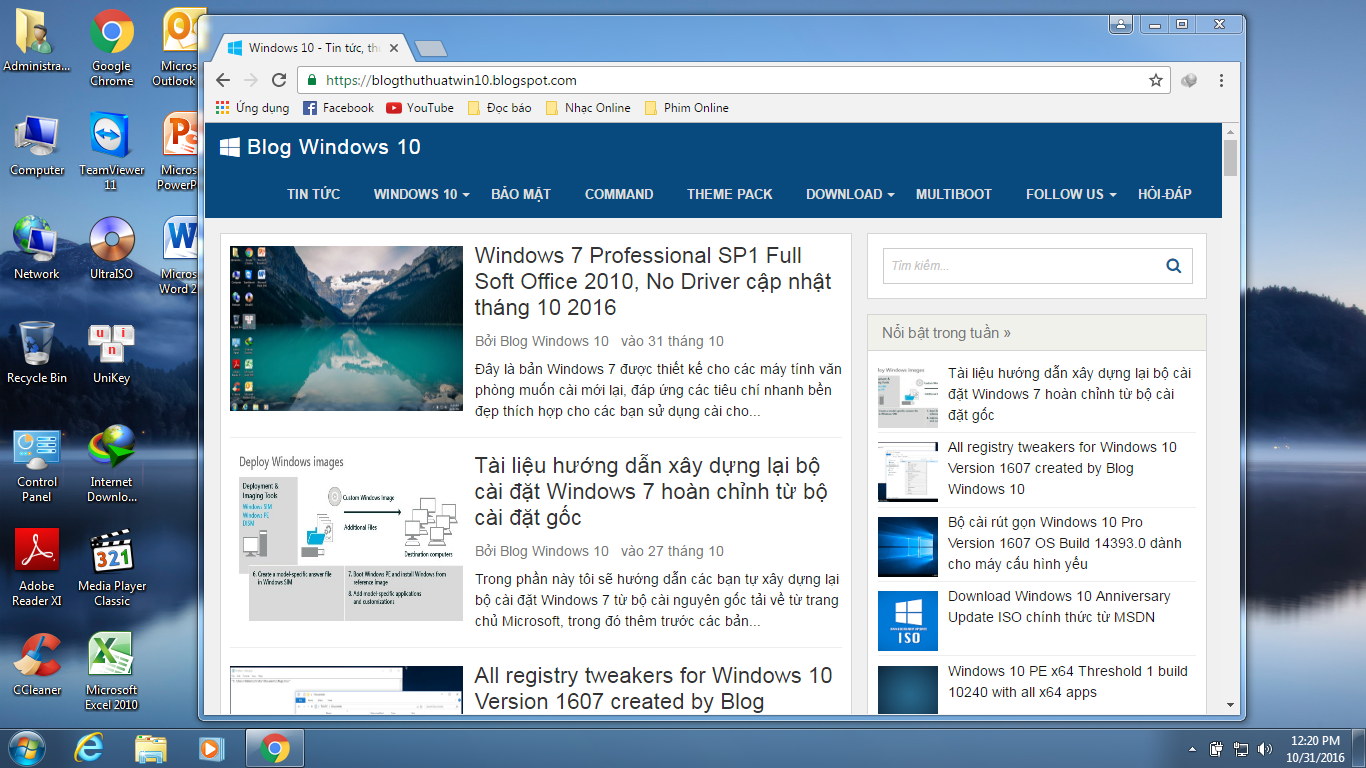
Task: Expand the FOLLOW US nav dropdown
Action: (x=1071, y=194)
